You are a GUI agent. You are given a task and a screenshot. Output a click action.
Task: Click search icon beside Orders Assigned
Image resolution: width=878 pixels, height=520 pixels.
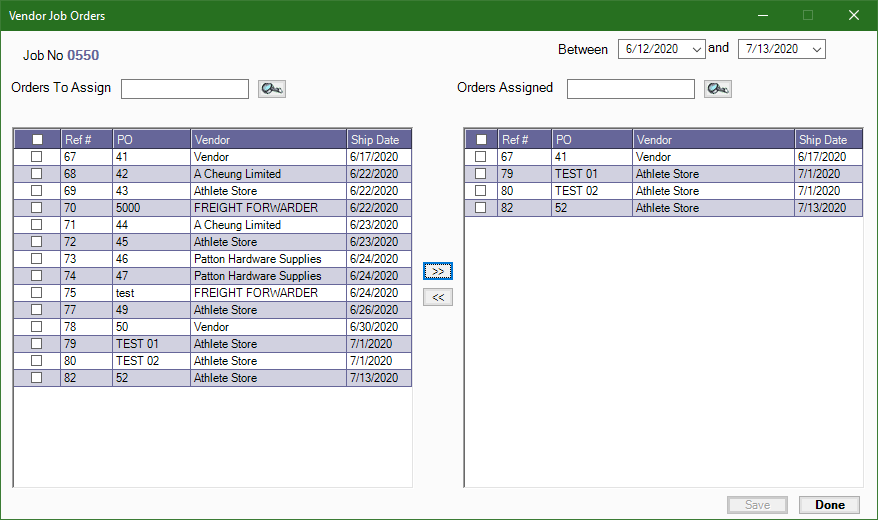point(717,89)
